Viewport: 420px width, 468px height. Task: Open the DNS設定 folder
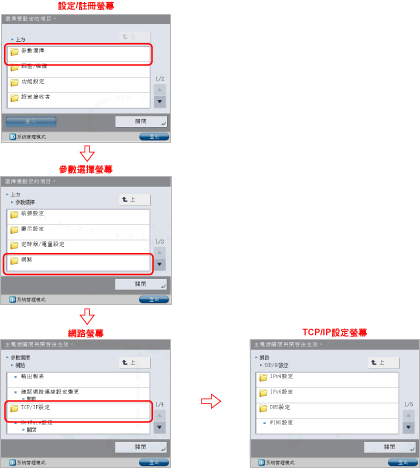[327, 410]
